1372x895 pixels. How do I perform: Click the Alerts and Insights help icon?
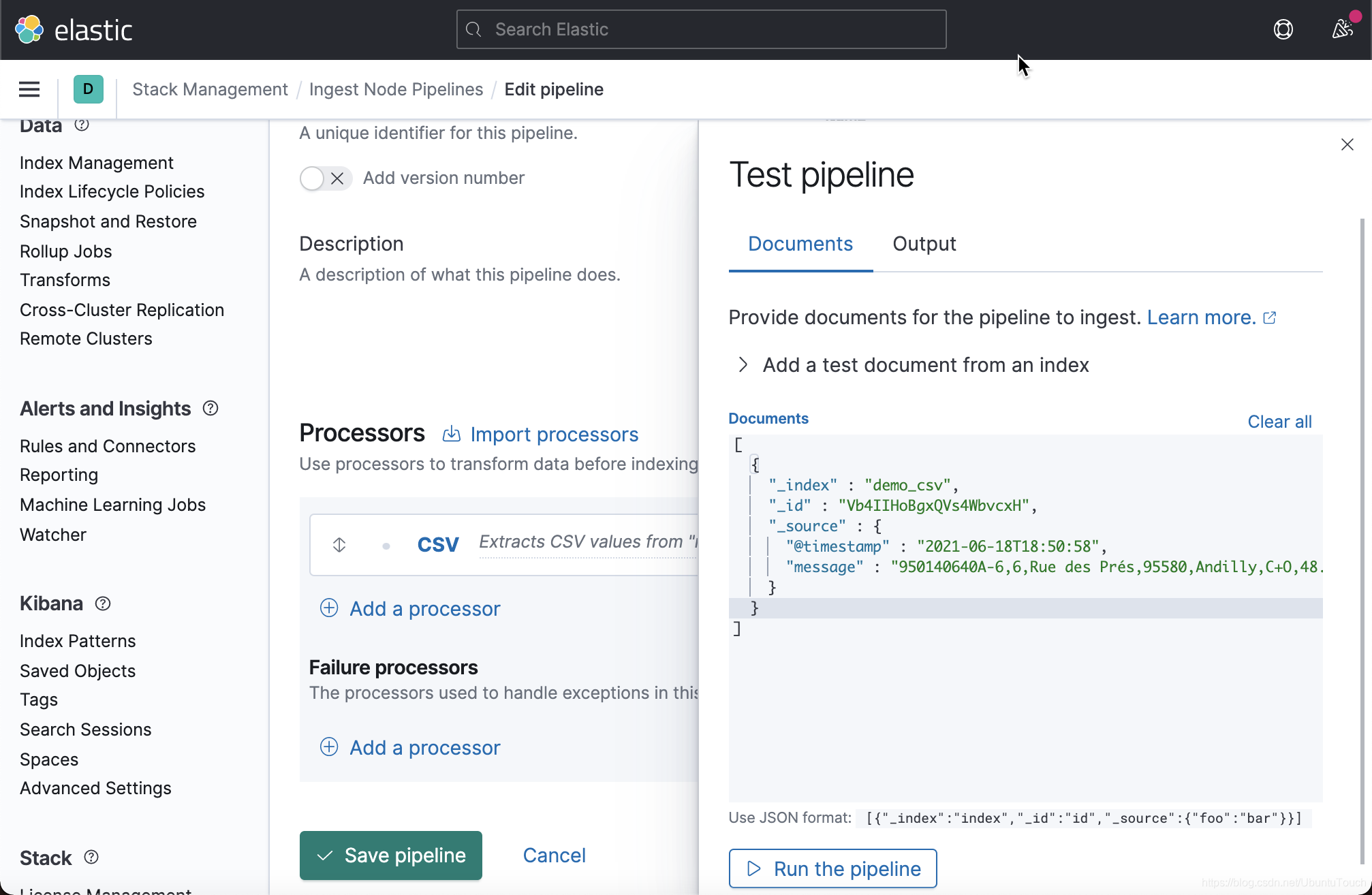(210, 408)
